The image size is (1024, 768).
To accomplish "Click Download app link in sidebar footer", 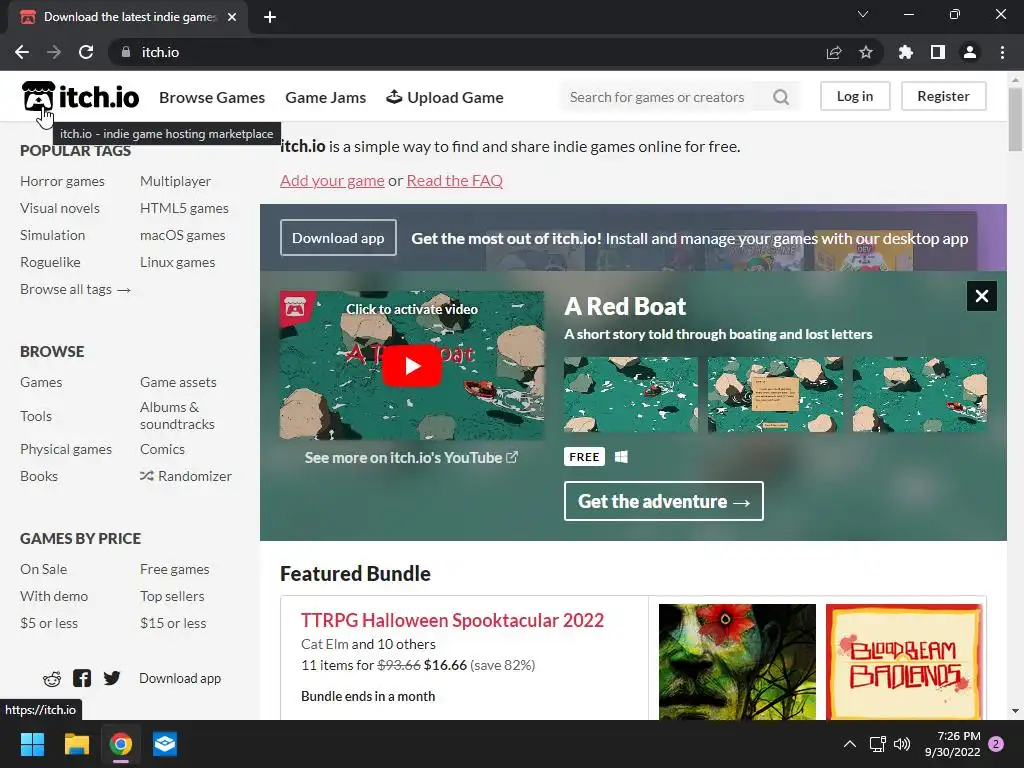I will (180, 679).
